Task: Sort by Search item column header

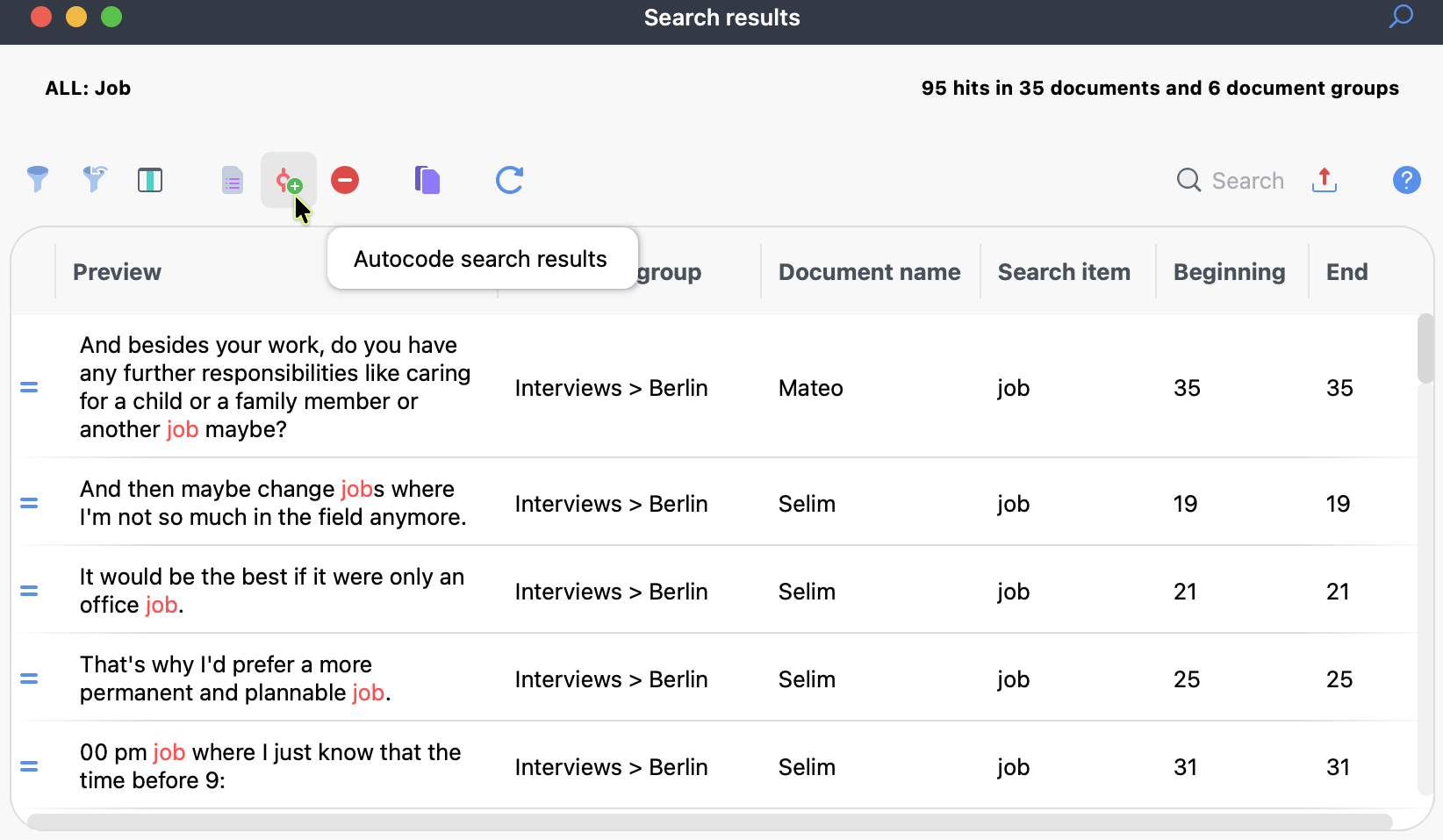Action: (x=1064, y=272)
